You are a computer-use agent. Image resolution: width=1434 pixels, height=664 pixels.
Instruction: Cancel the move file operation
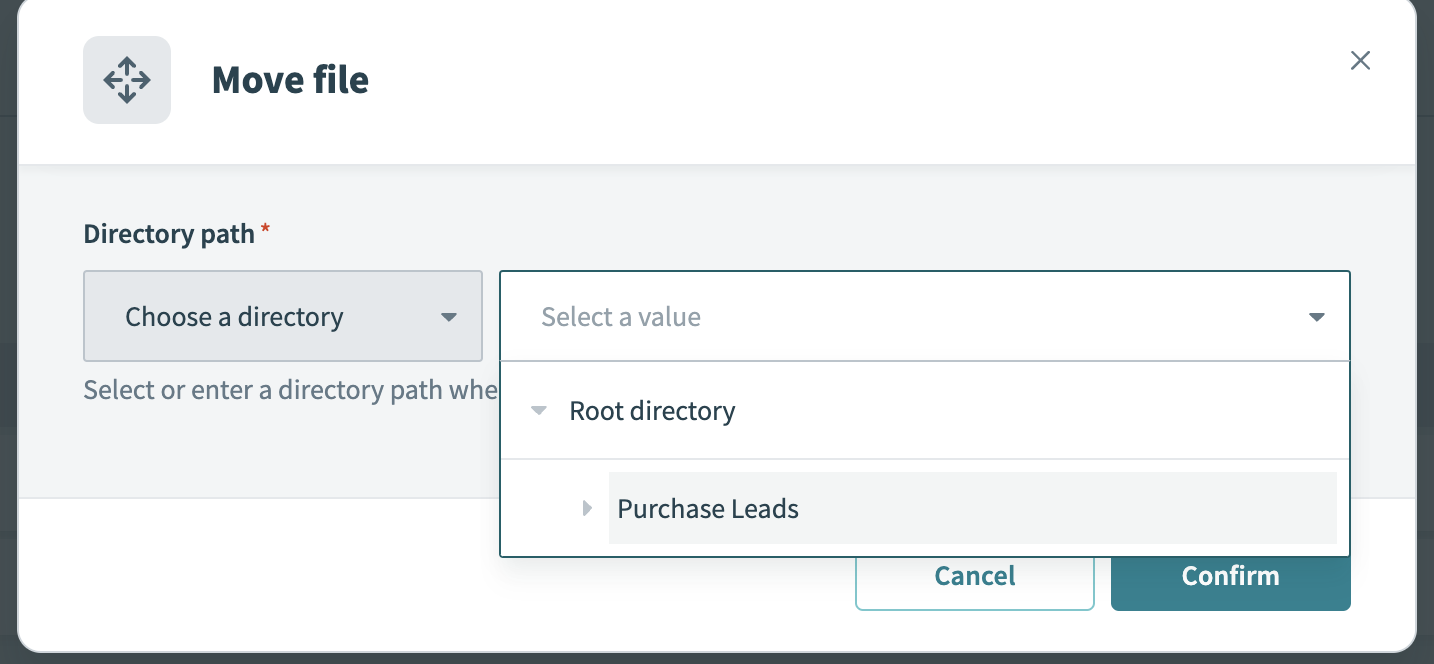[x=974, y=575]
